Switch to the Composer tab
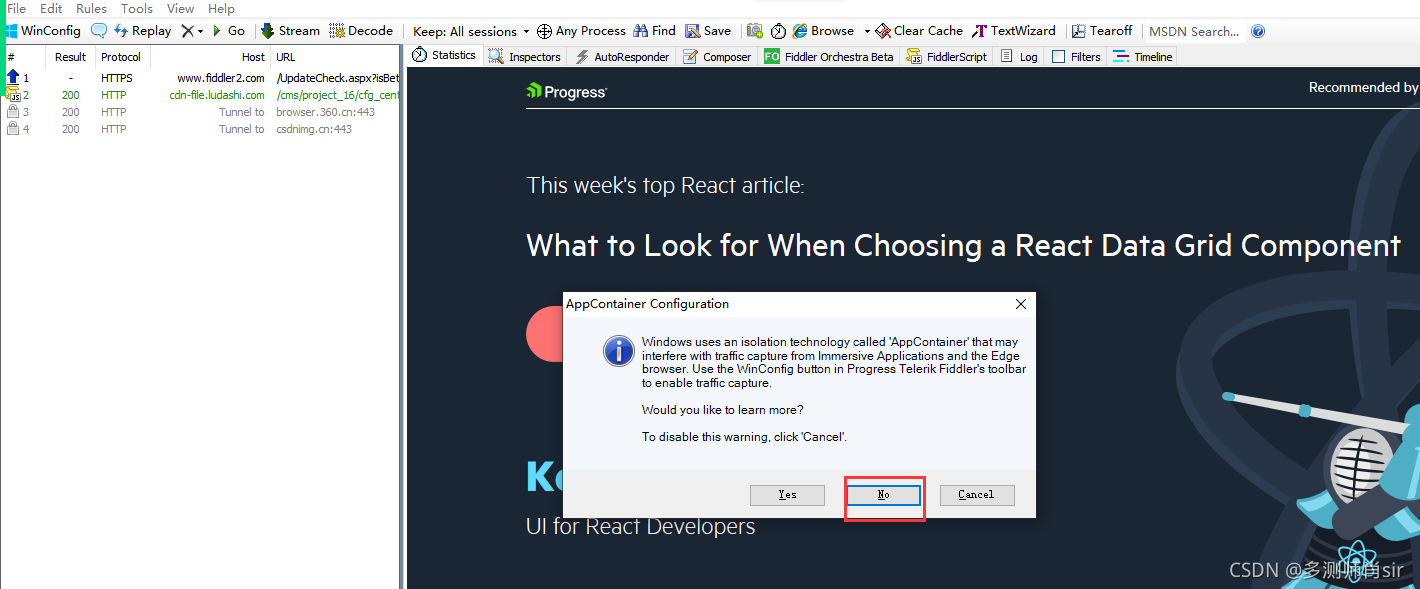The height and width of the screenshot is (589, 1420). [717, 57]
